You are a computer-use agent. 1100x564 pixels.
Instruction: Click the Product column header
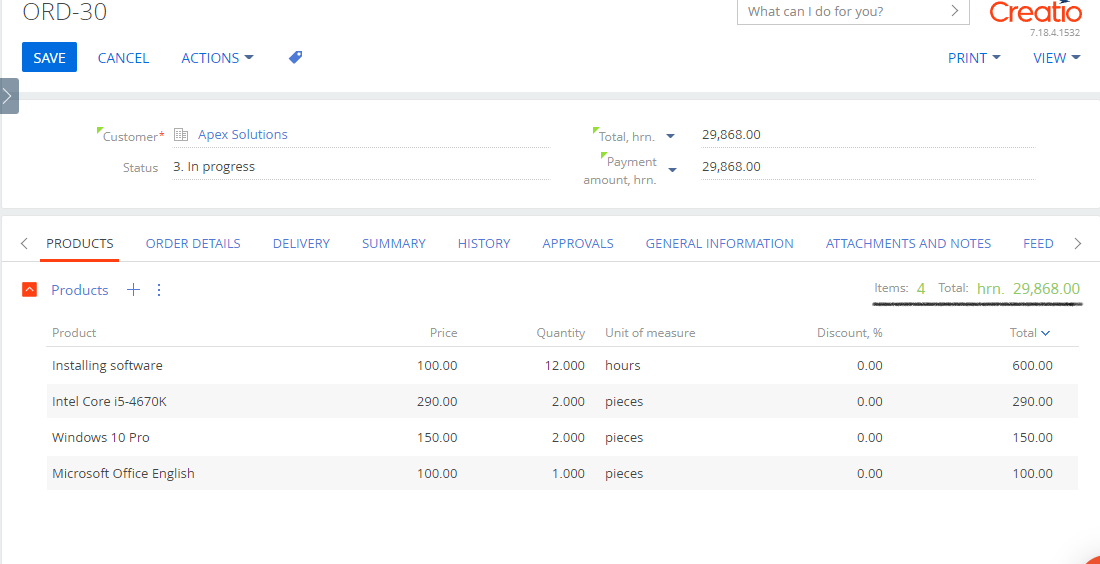click(x=74, y=333)
